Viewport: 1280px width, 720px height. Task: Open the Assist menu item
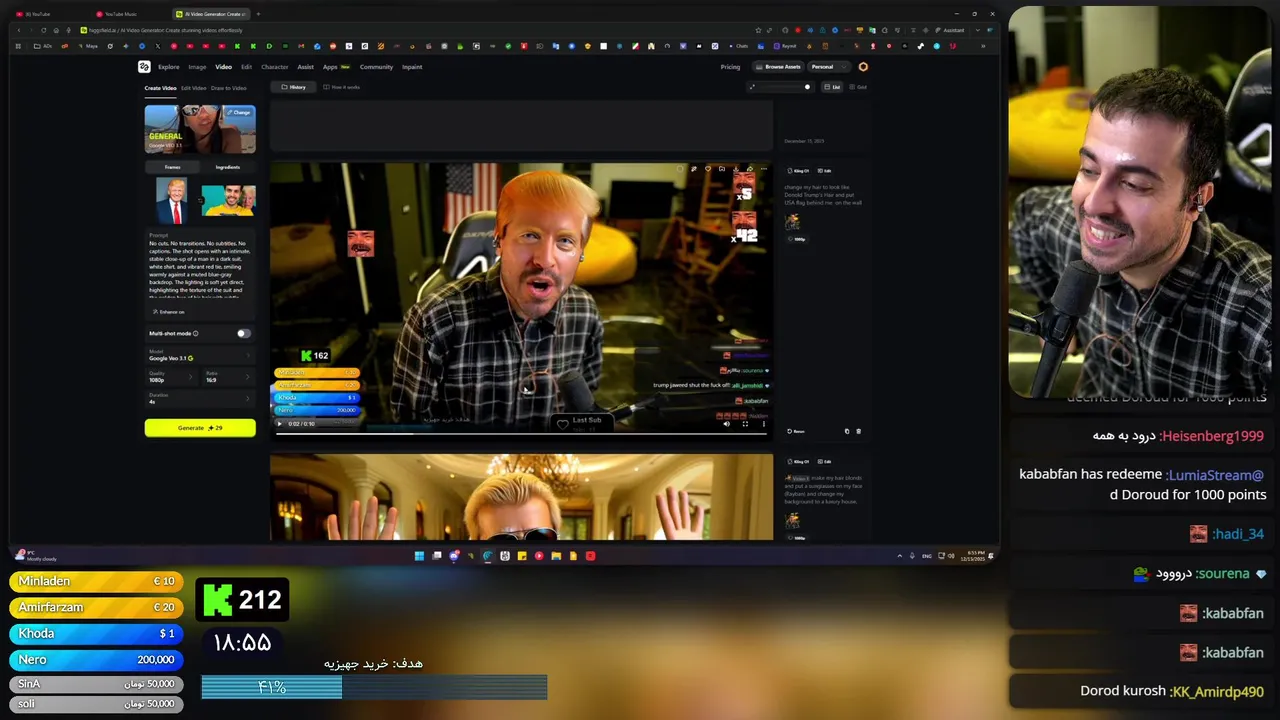[x=305, y=67]
